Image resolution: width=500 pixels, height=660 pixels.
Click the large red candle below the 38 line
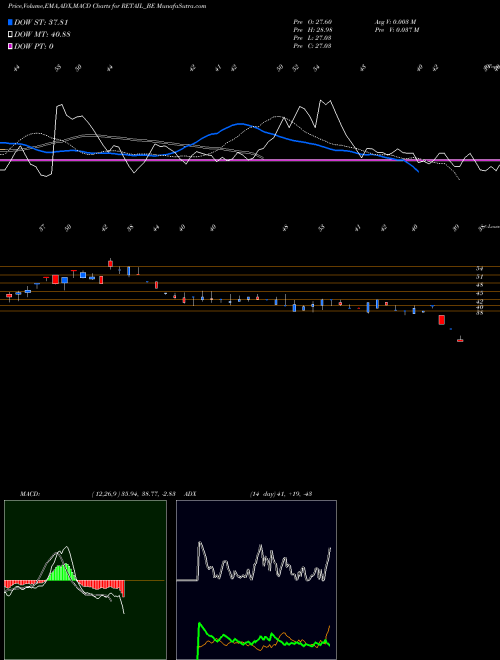tap(441, 320)
